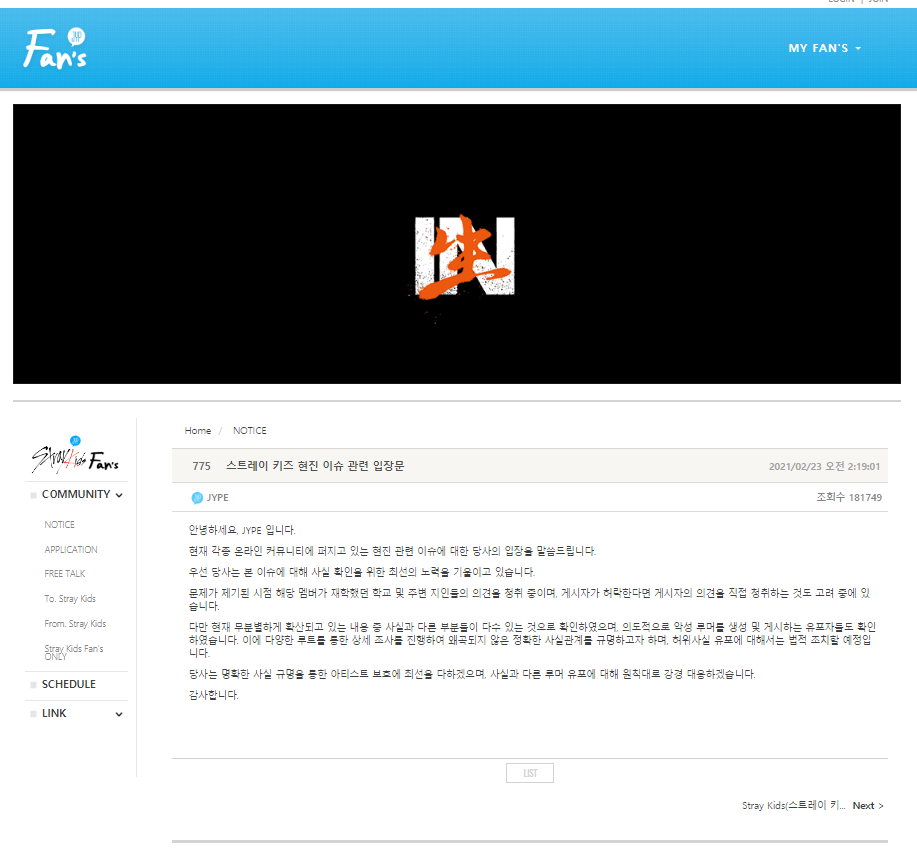This screenshot has width=917, height=855.
Task: Click the post title 스트레이 키즈 현진 이슈 관련 입장문
Action: pyautogui.click(x=315, y=466)
